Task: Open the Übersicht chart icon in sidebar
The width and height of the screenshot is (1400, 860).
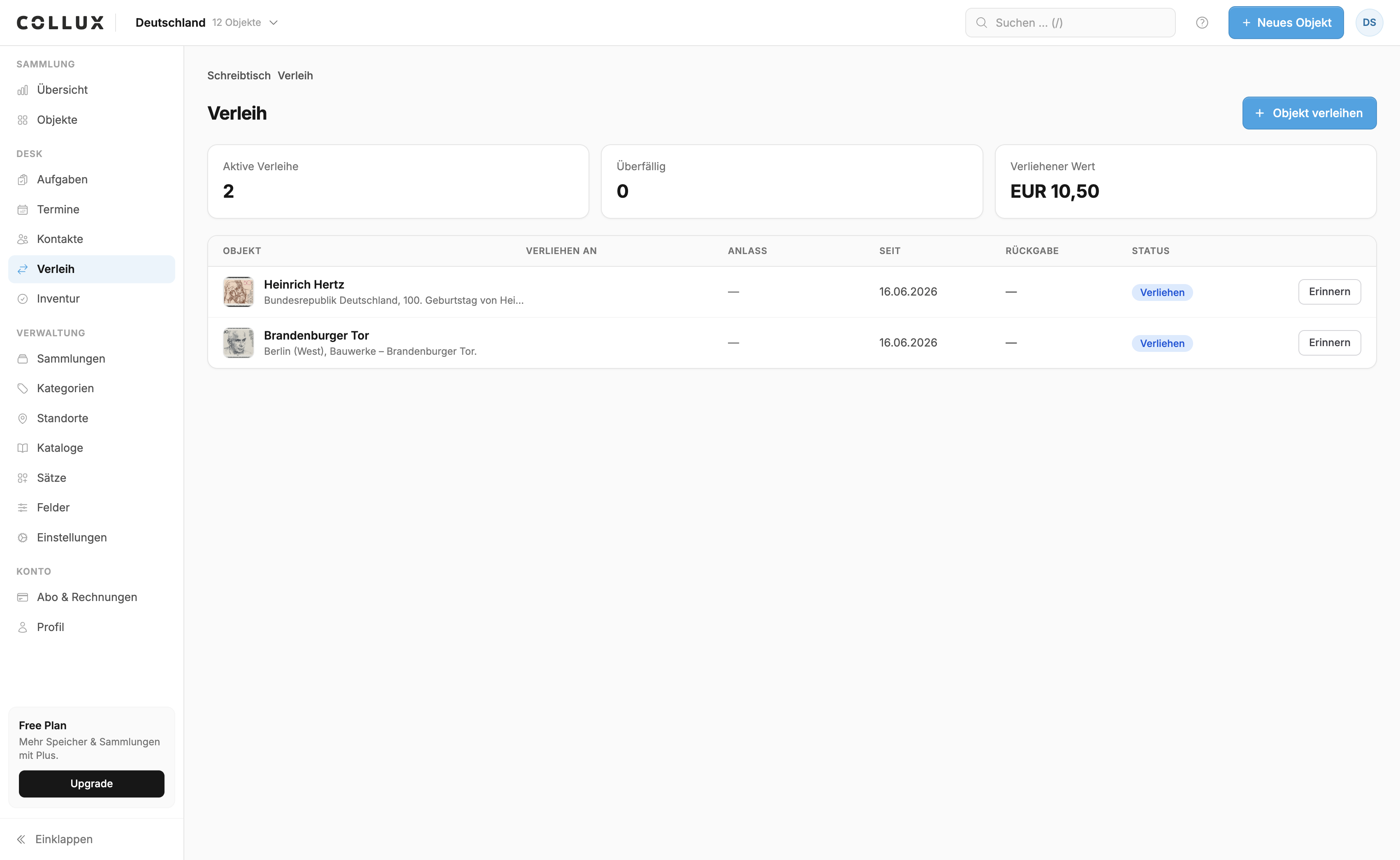Action: pos(23,90)
